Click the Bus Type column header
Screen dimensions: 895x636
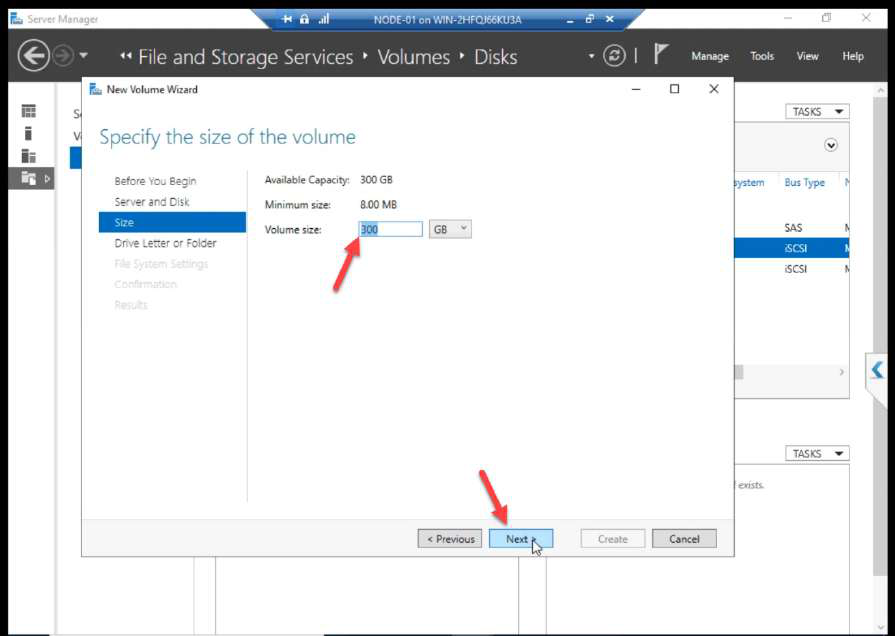[x=804, y=183]
